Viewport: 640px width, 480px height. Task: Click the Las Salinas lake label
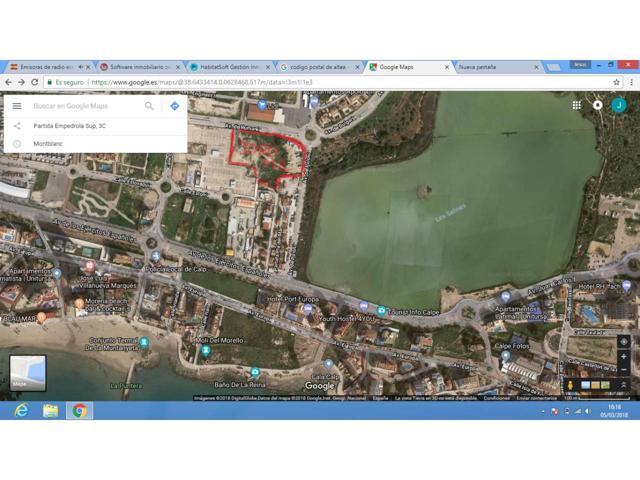point(450,213)
